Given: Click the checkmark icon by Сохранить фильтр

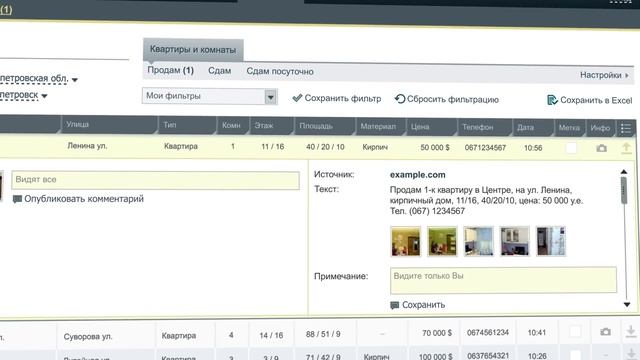Looking at the screenshot, I should [297, 98].
